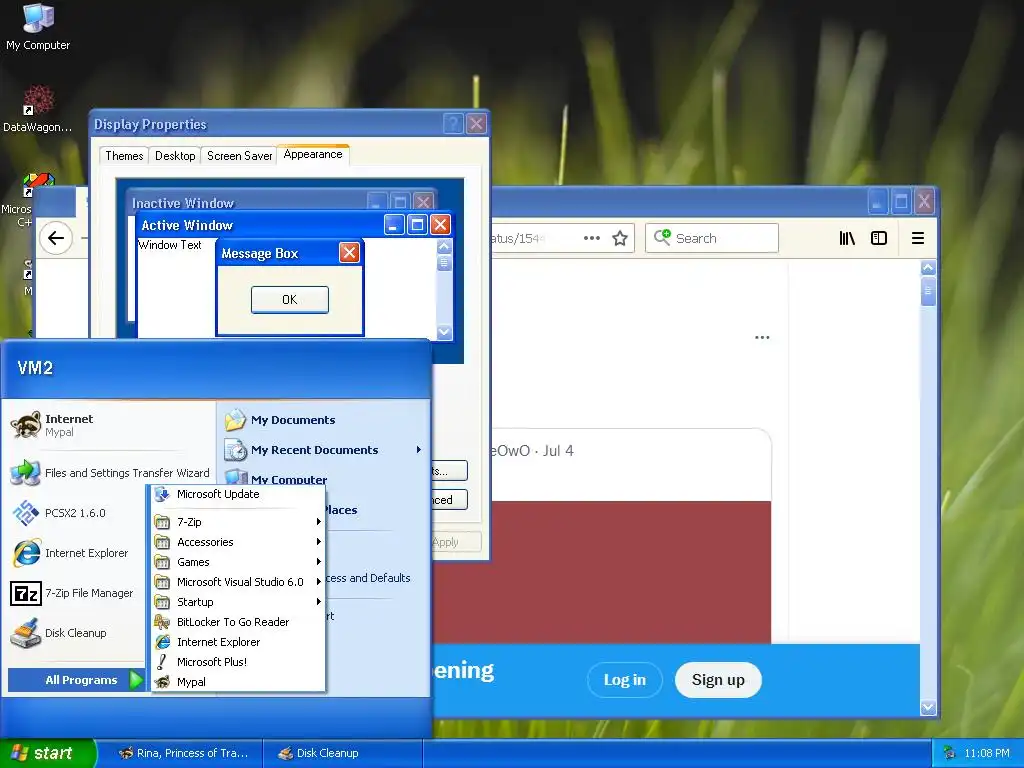Click the system tray icon beside the clock

(949, 753)
